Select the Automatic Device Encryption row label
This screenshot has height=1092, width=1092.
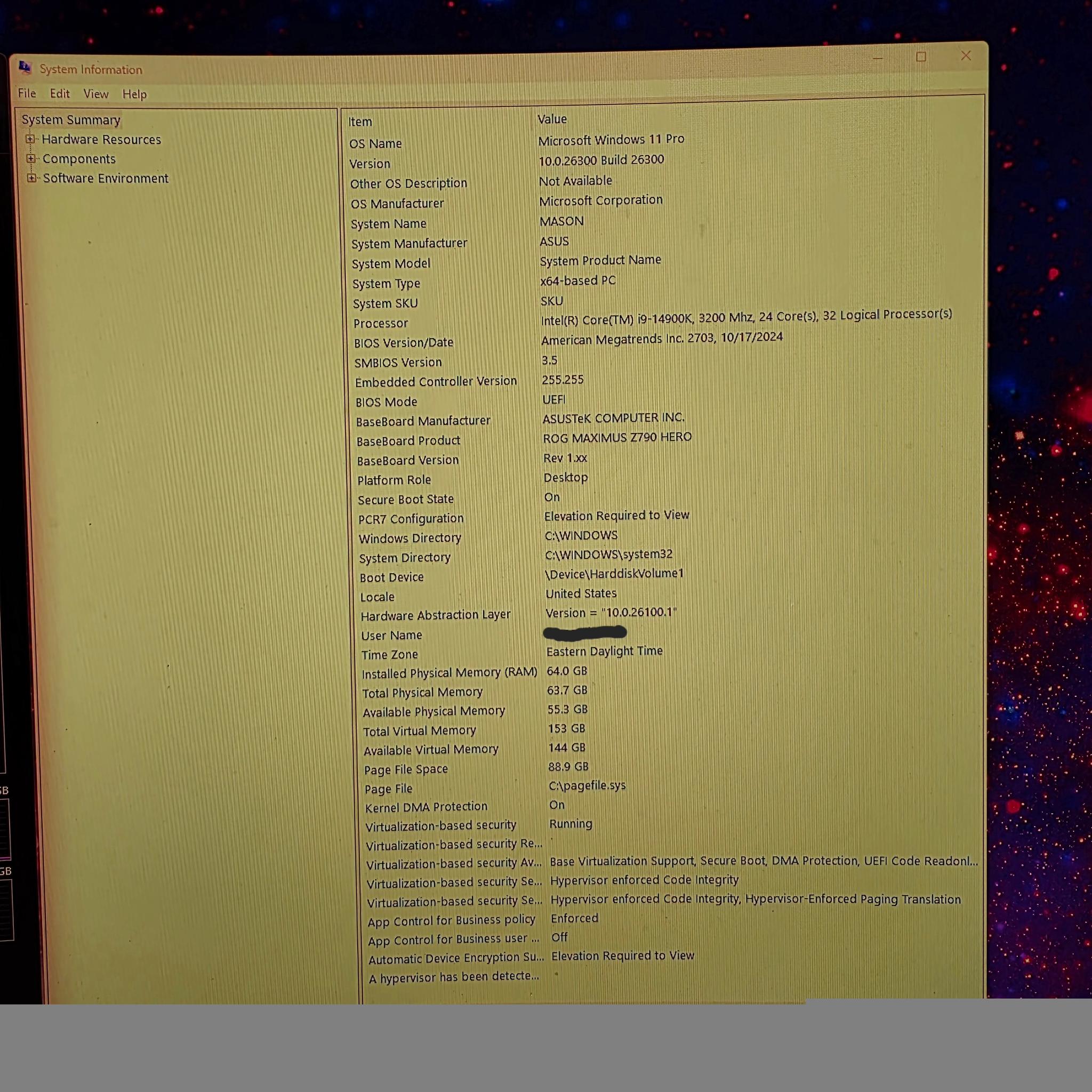455,958
